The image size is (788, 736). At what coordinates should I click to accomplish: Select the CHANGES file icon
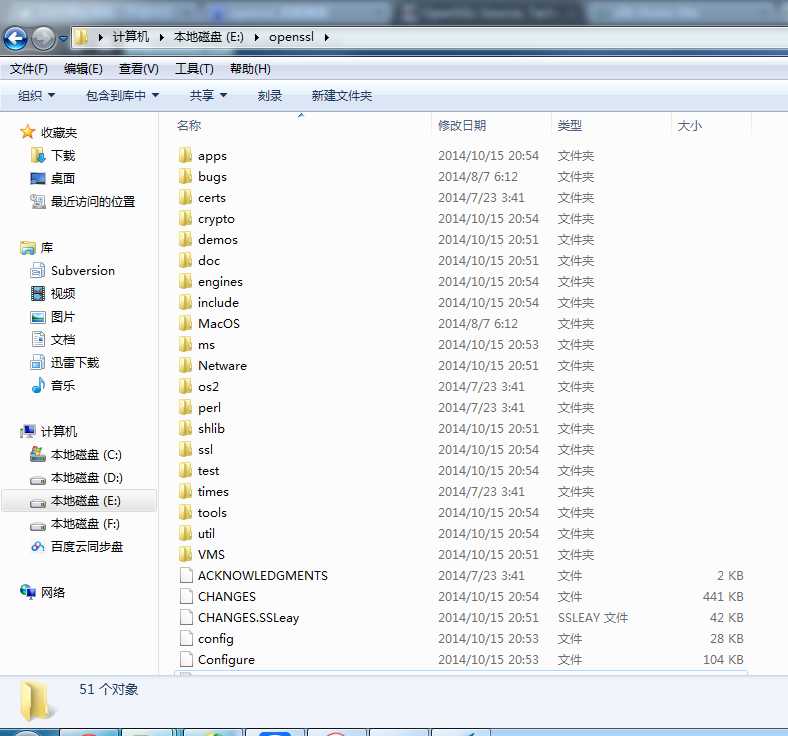(x=186, y=596)
